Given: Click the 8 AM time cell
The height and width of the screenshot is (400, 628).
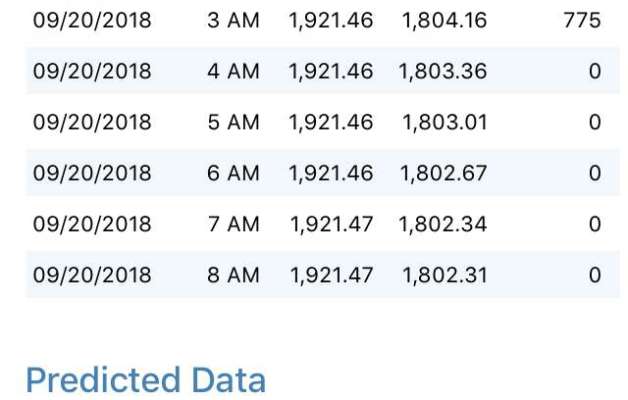Looking at the screenshot, I should [233, 275].
